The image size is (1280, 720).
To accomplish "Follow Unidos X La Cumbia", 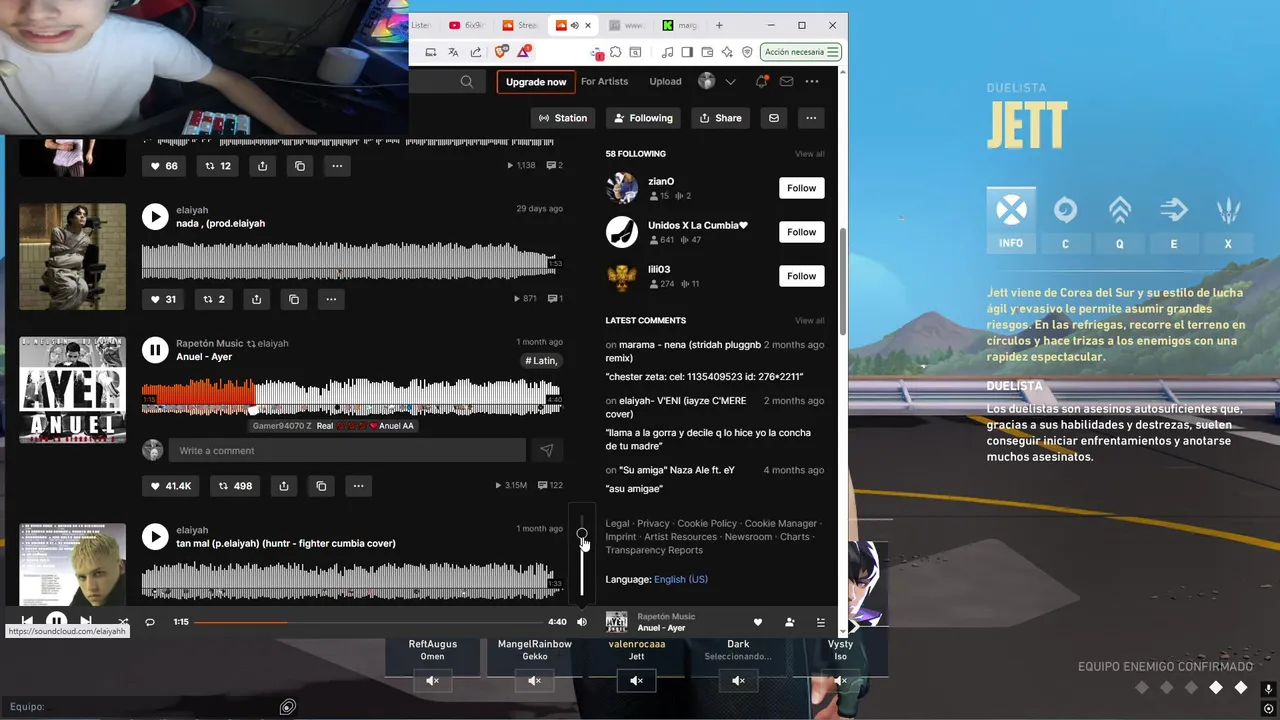I will 801,232.
